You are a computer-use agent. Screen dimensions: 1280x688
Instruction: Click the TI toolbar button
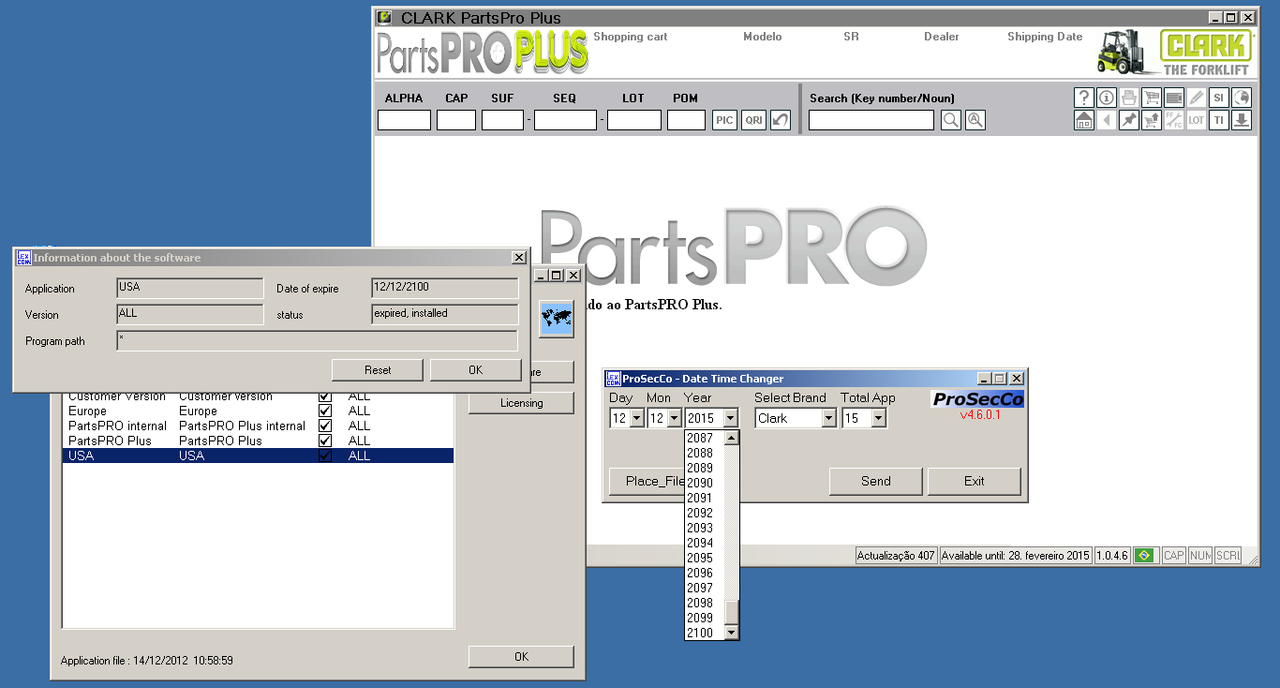pyautogui.click(x=1218, y=121)
